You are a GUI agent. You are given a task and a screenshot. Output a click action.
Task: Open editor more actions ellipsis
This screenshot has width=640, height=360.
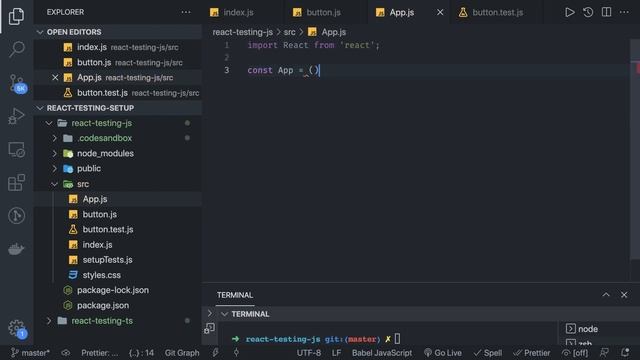(x=624, y=12)
